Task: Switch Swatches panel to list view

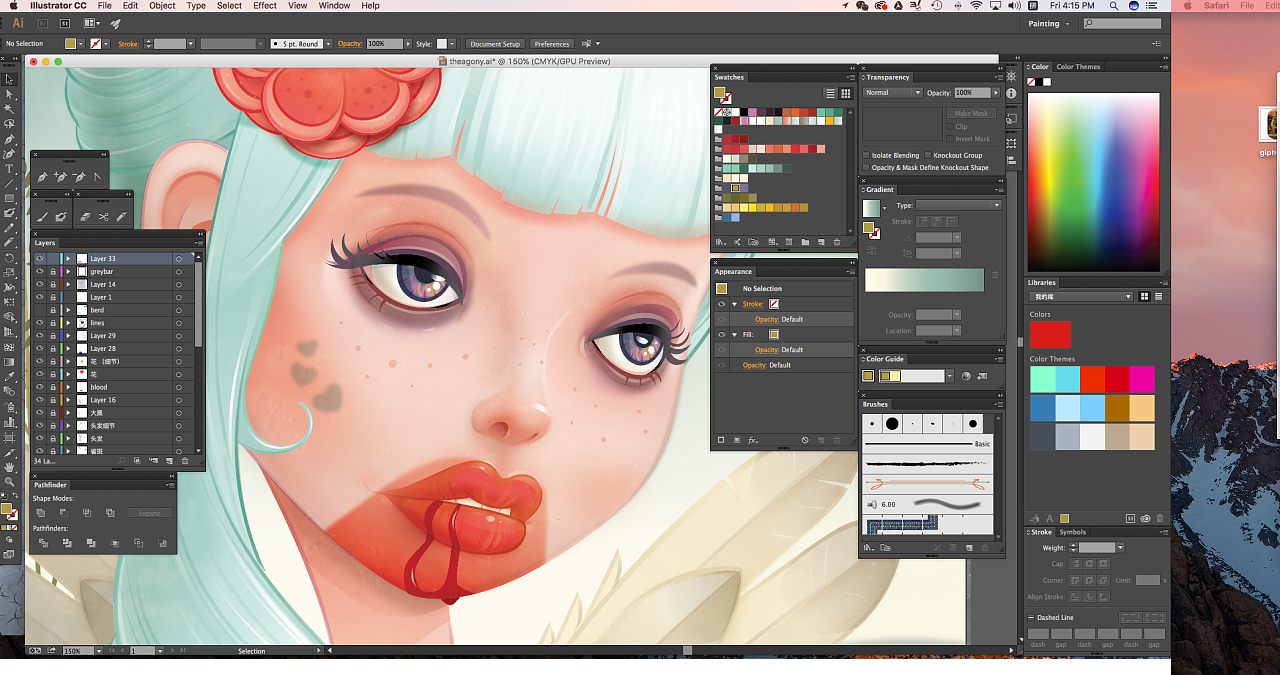Action: coord(830,93)
